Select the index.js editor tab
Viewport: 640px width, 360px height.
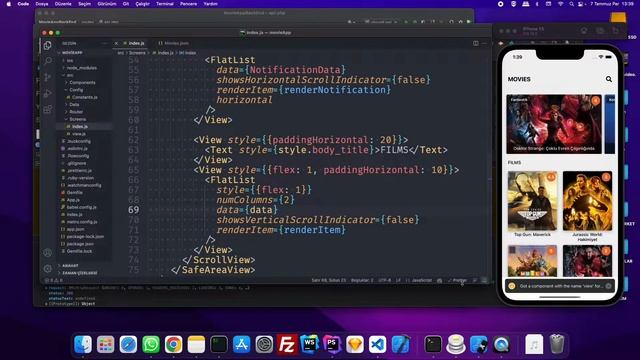click(x=134, y=43)
